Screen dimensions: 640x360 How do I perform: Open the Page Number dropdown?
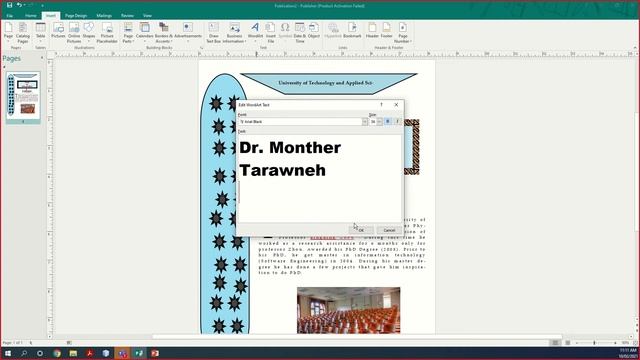click(x=403, y=32)
